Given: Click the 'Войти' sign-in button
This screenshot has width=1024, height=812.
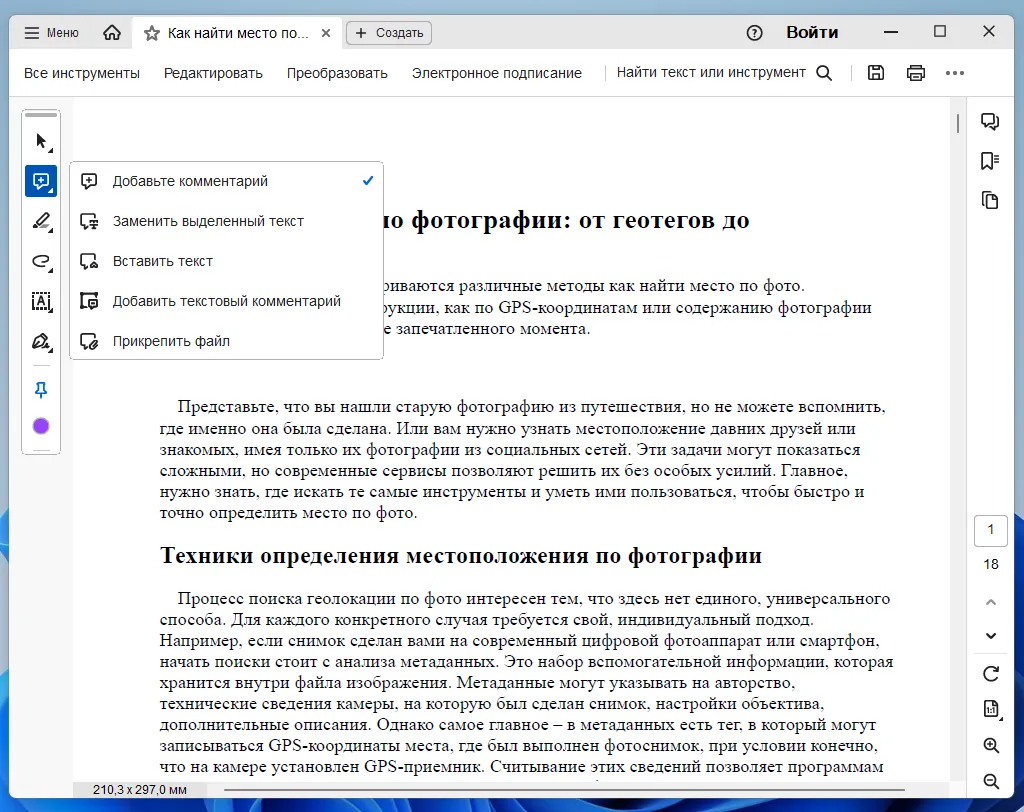Looking at the screenshot, I should (x=812, y=32).
